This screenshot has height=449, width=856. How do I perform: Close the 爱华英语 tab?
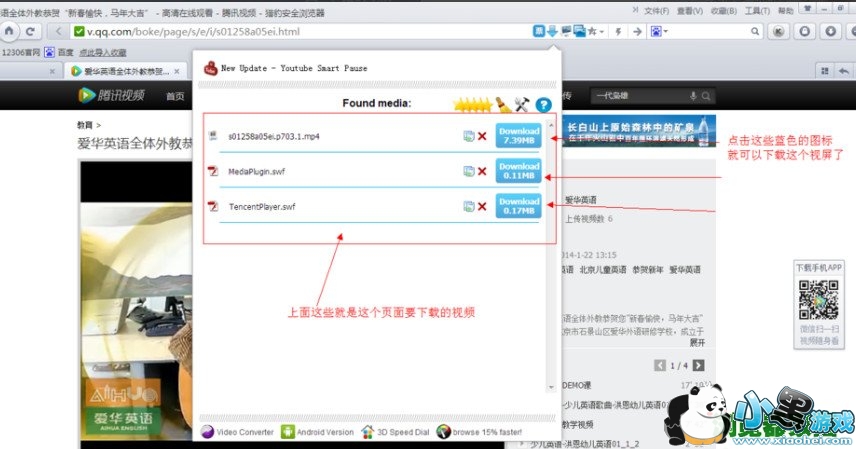tap(177, 71)
